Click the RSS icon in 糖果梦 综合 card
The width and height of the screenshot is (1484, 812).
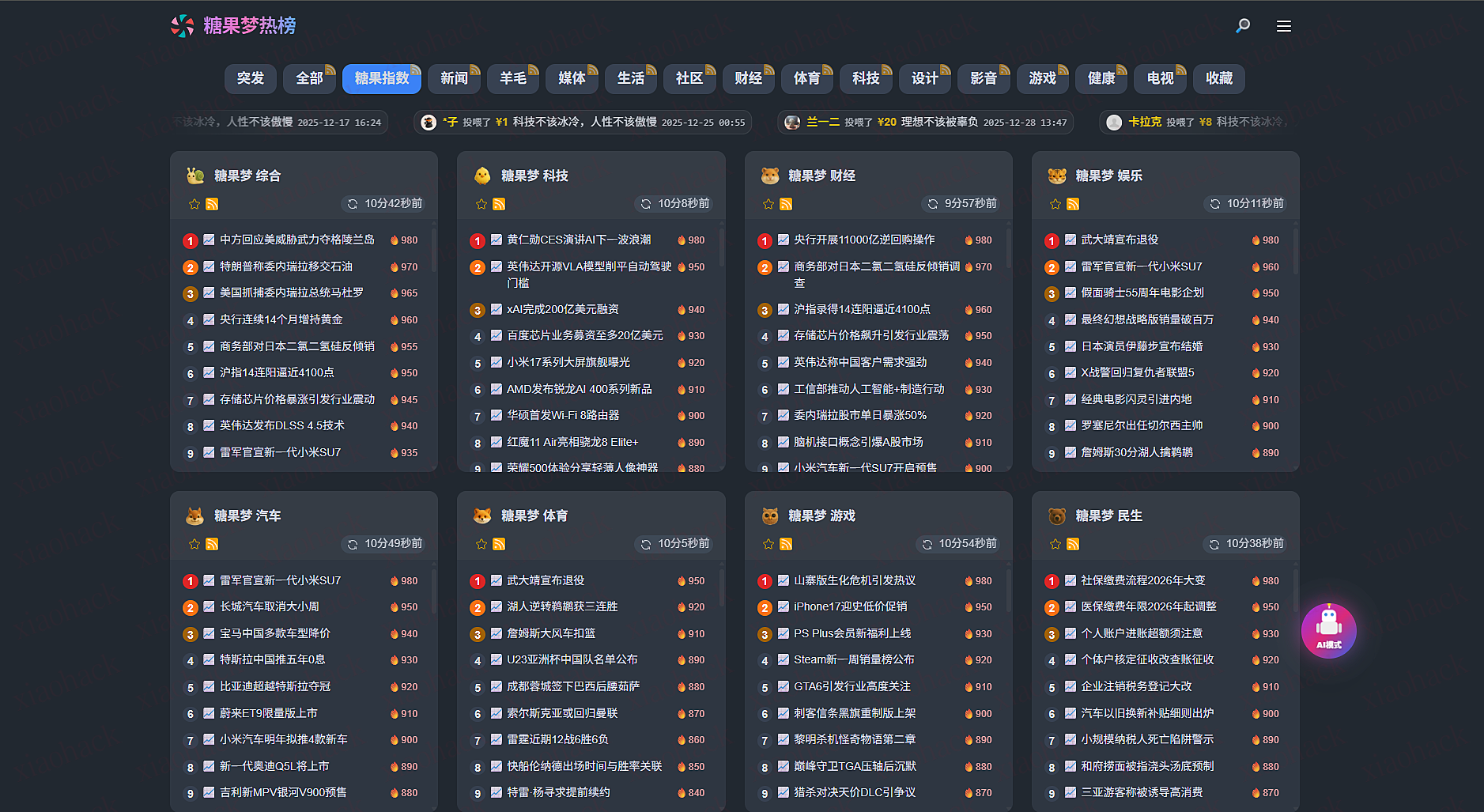pos(212,204)
